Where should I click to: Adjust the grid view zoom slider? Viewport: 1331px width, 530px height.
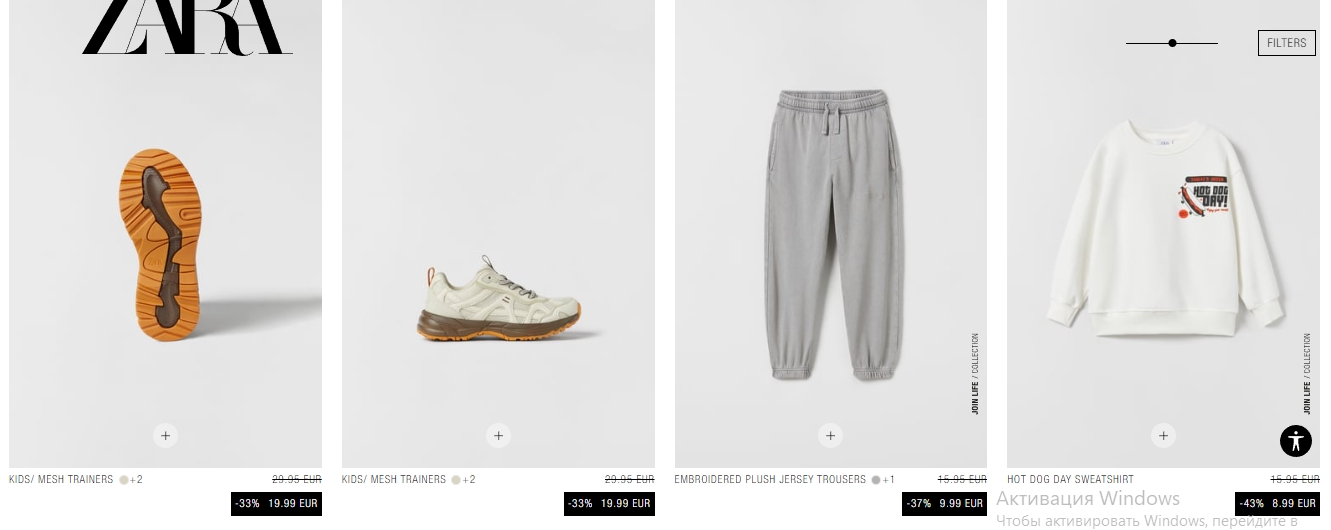click(x=1172, y=43)
